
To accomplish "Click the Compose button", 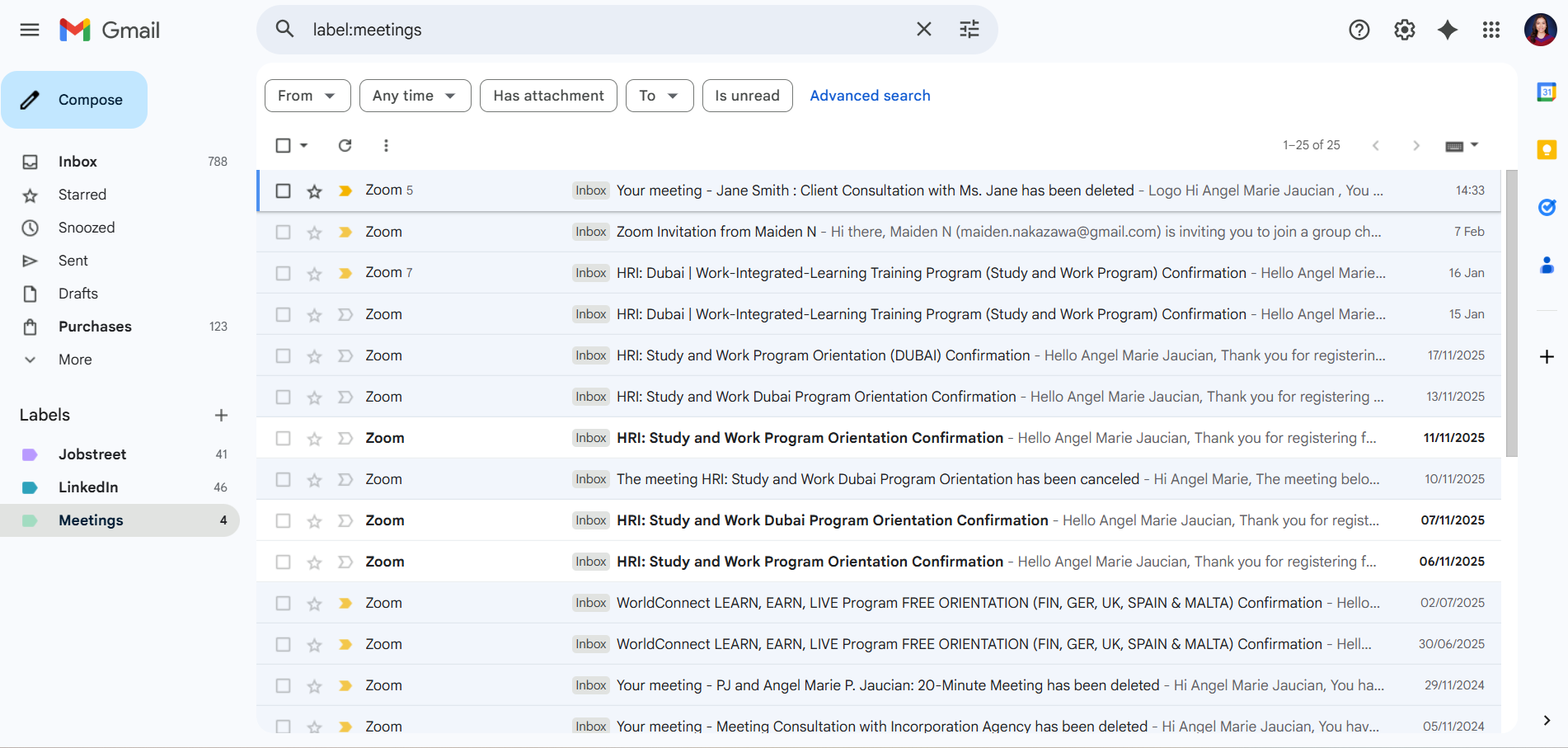I will [x=74, y=100].
